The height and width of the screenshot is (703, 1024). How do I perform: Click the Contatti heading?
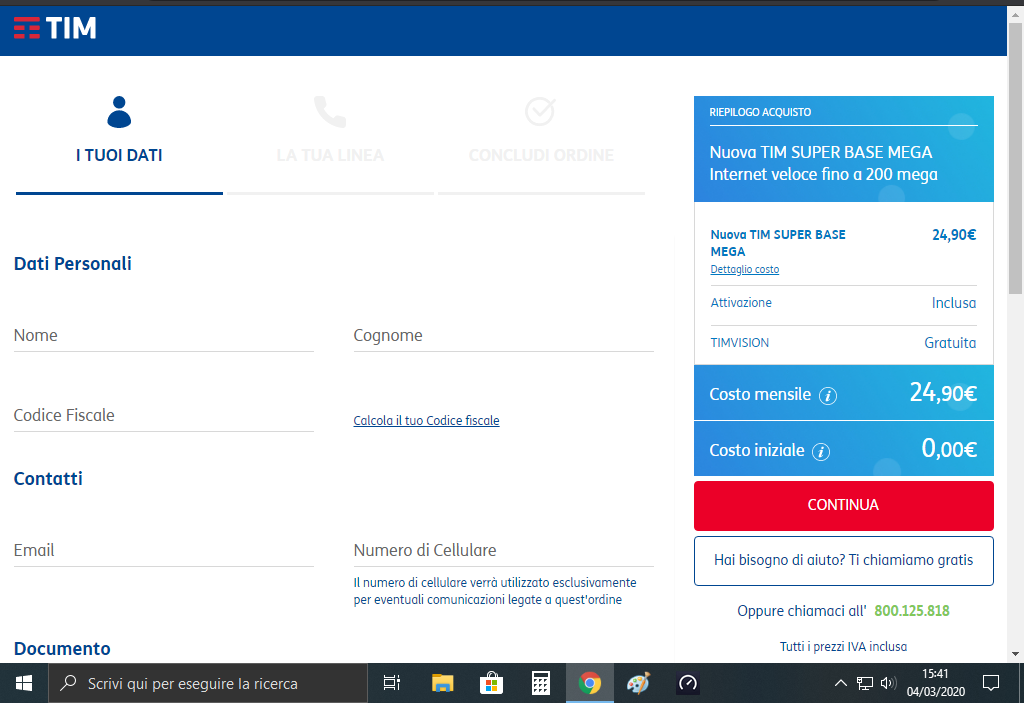point(48,479)
